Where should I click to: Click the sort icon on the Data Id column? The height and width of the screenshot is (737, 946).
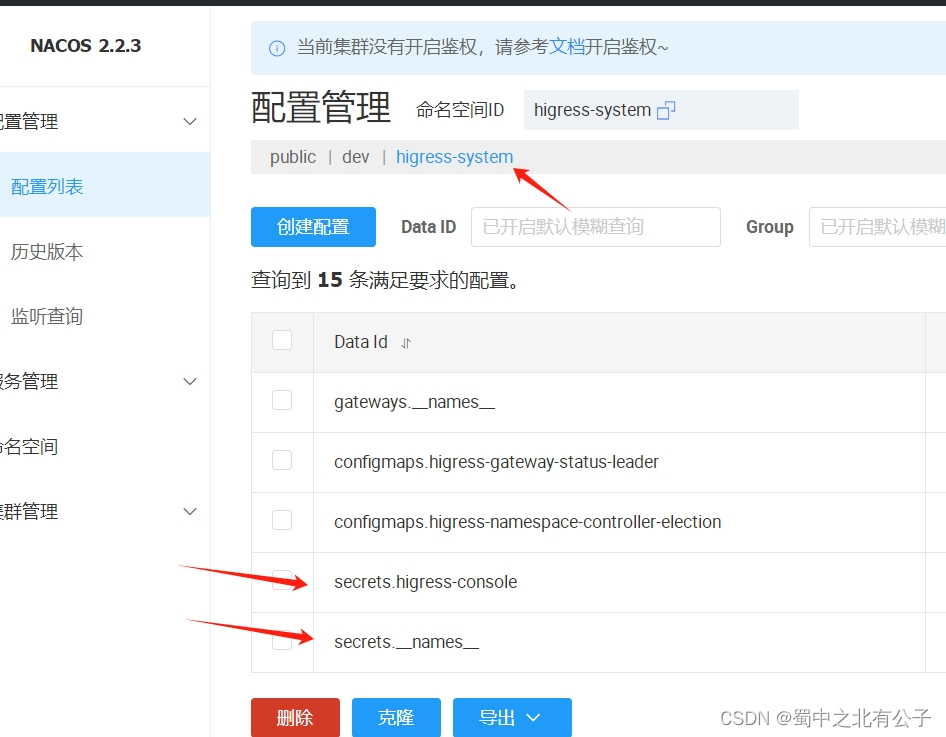coord(404,342)
